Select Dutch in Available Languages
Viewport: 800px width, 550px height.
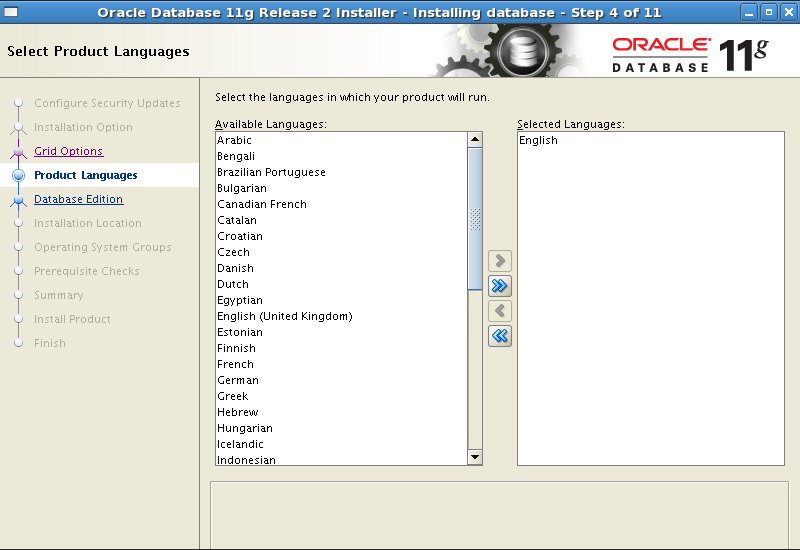click(341, 284)
